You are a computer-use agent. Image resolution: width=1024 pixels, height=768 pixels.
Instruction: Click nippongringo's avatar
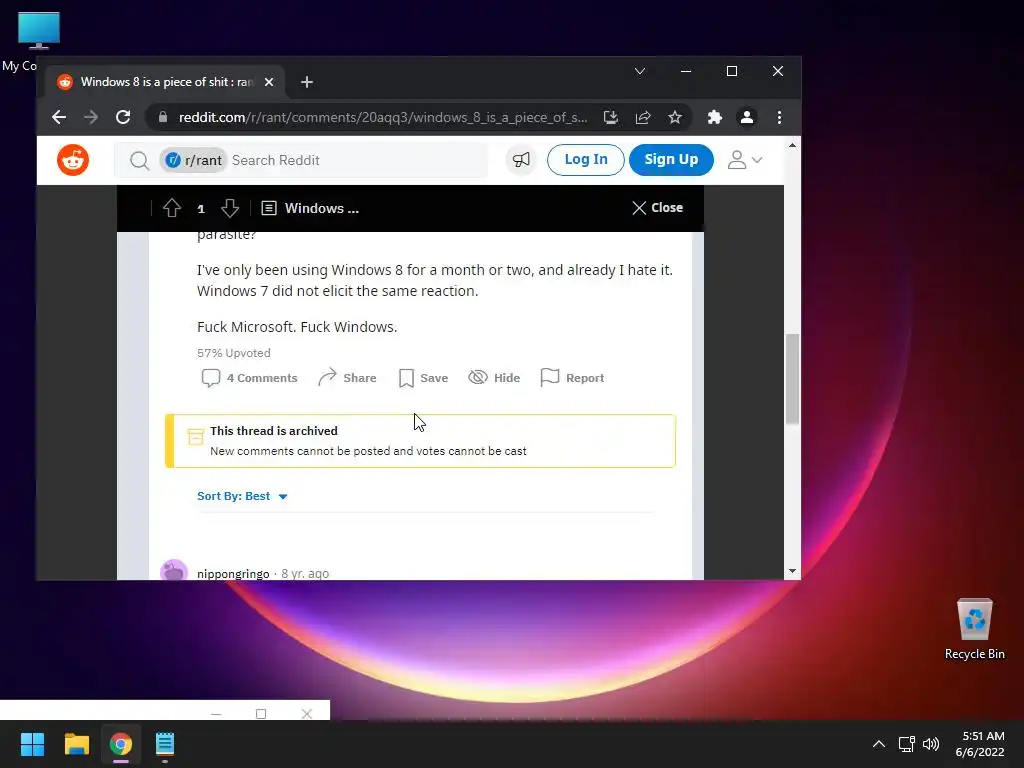[174, 570]
